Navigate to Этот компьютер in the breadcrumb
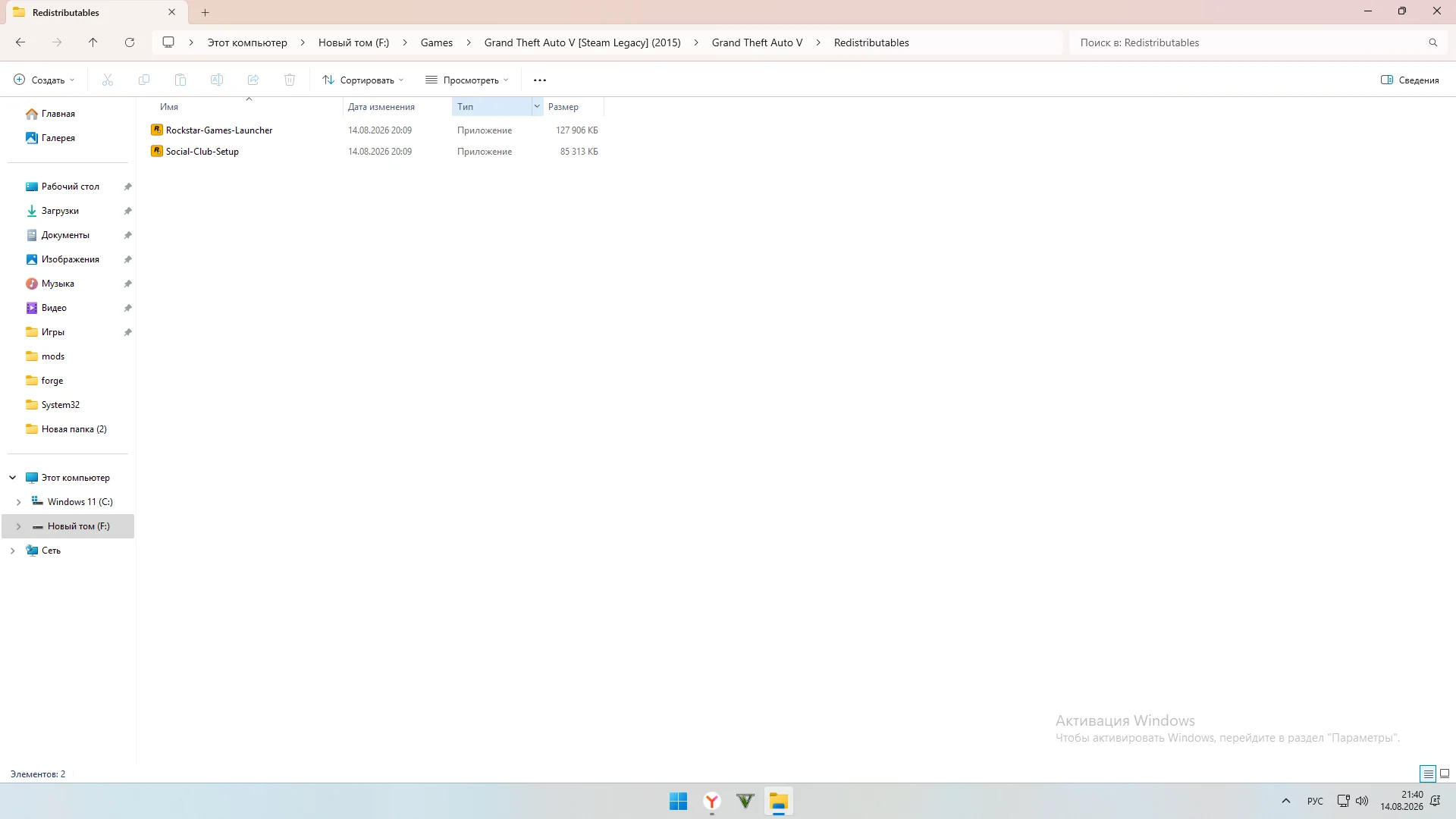The height and width of the screenshot is (819, 1456). (x=247, y=42)
